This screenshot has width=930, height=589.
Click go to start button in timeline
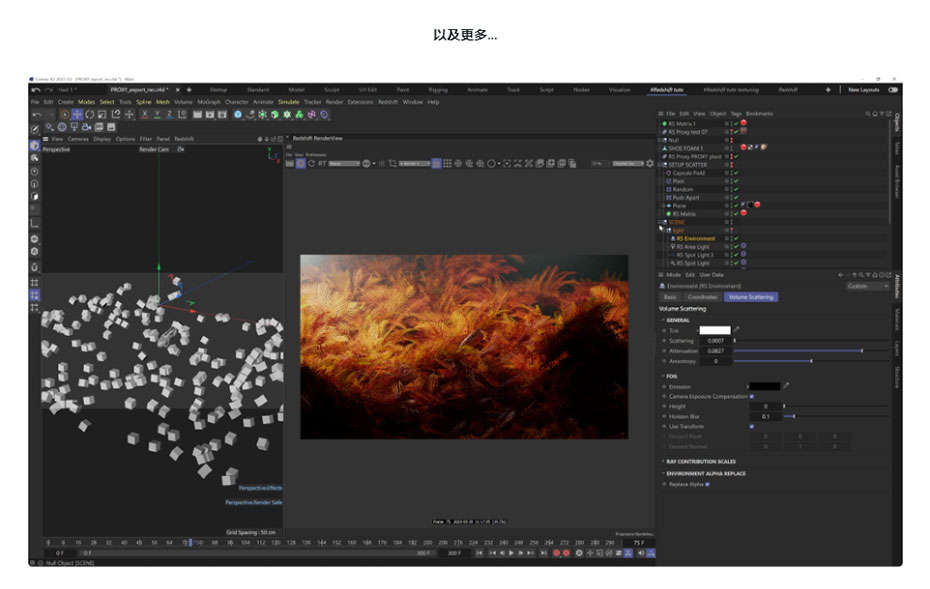pyautogui.click(x=479, y=553)
